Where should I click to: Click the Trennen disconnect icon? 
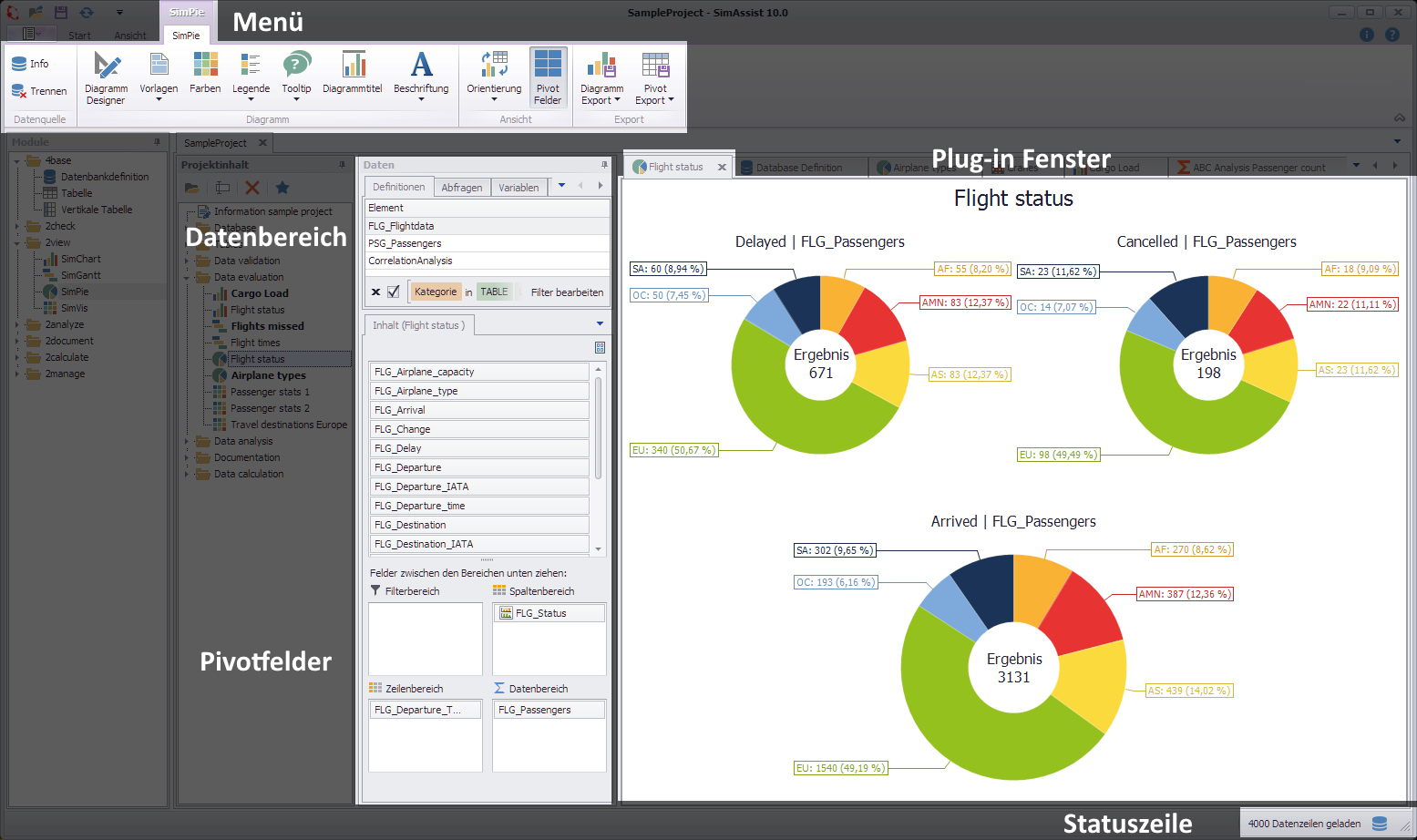coord(19,91)
